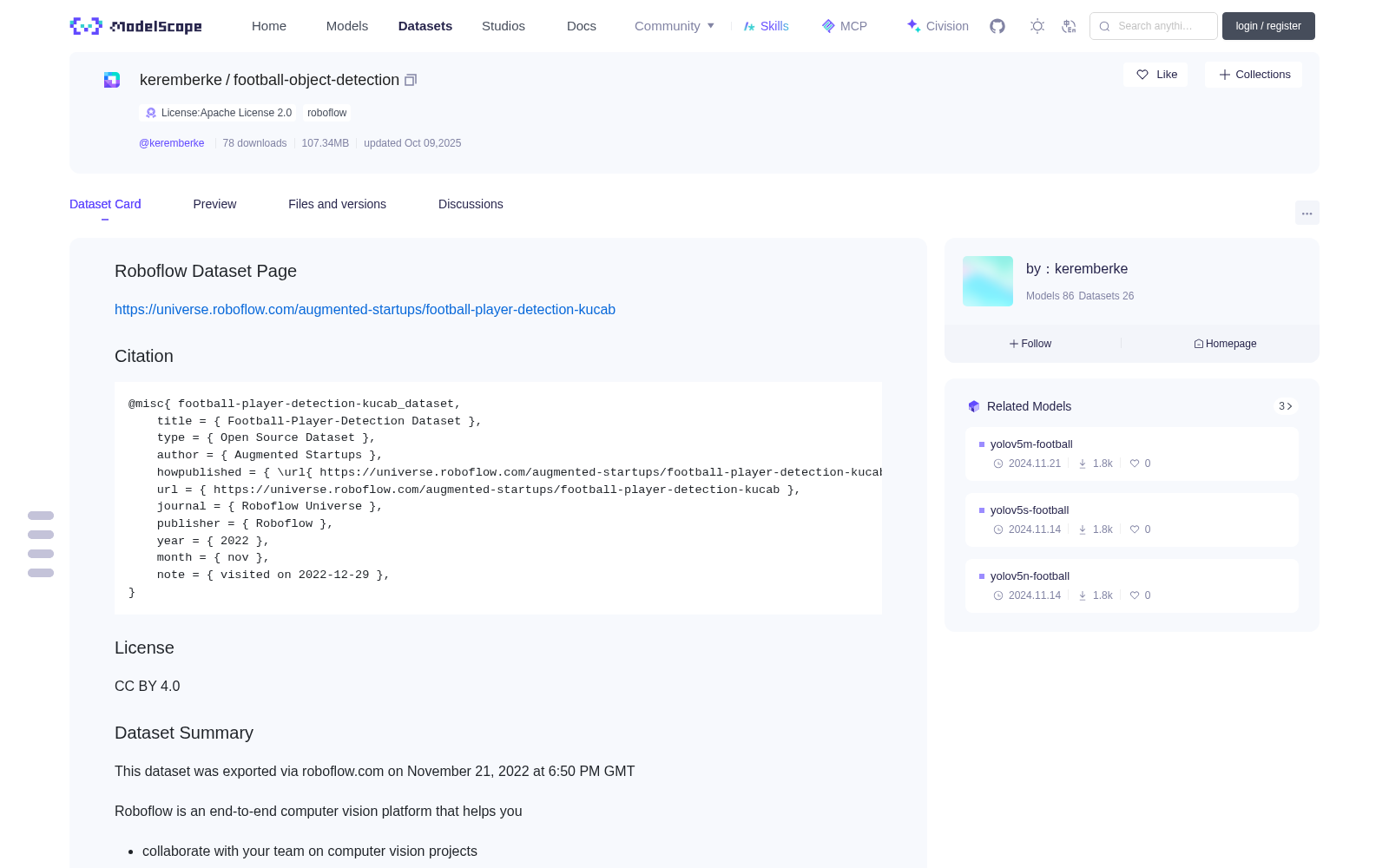
Task: Open the Models section
Action: [347, 26]
